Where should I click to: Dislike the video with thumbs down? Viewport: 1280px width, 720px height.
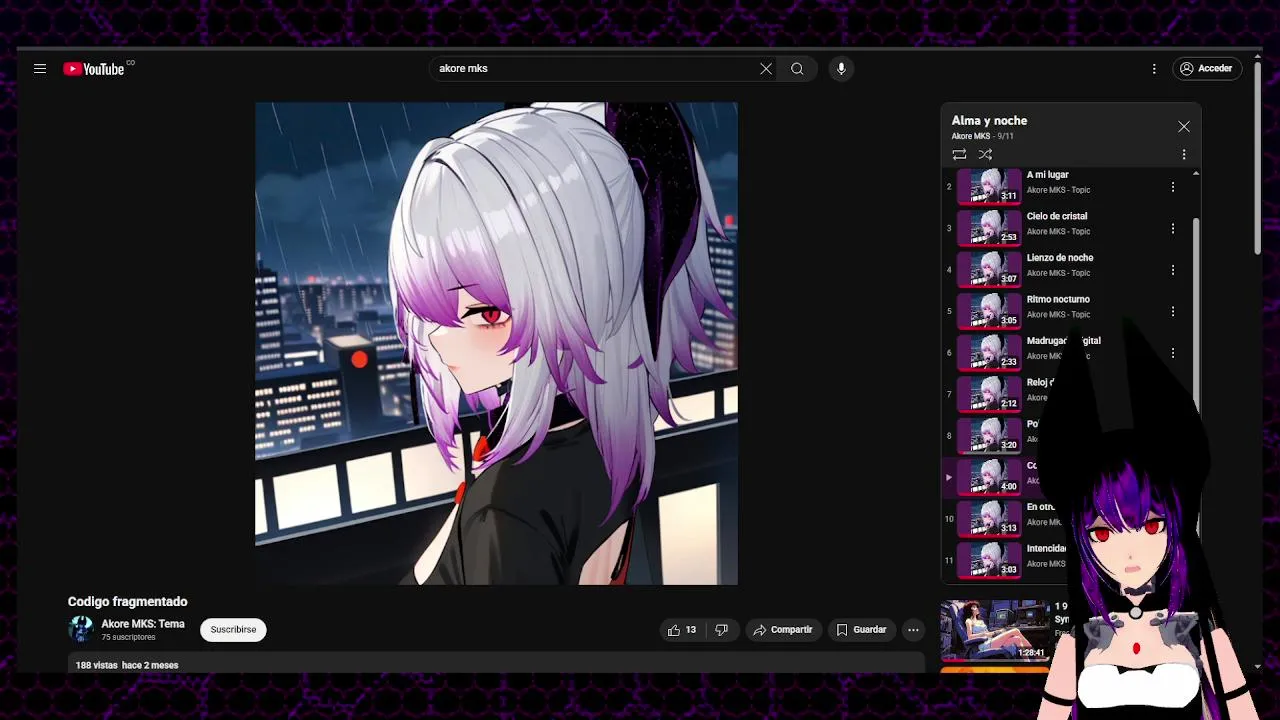(x=721, y=630)
